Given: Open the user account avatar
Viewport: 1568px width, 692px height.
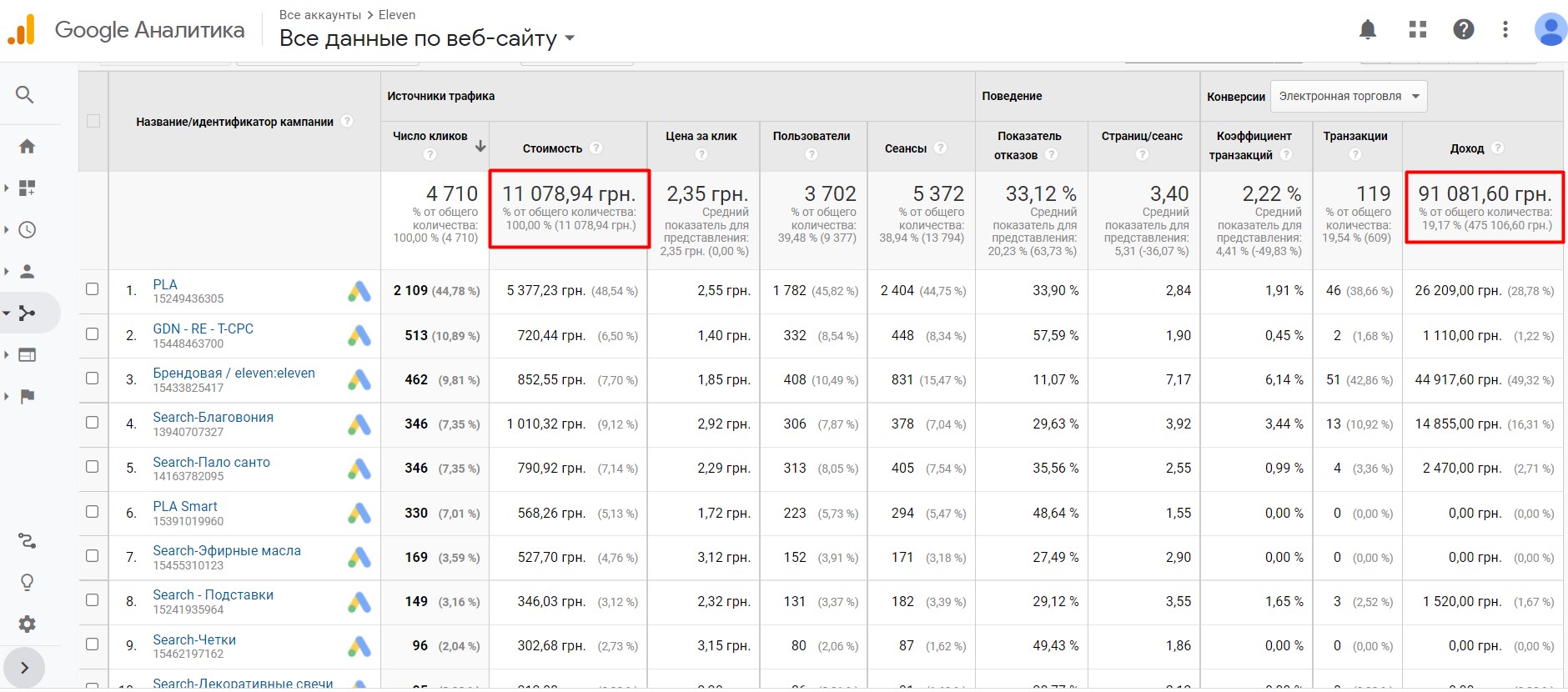Looking at the screenshot, I should [x=1550, y=30].
